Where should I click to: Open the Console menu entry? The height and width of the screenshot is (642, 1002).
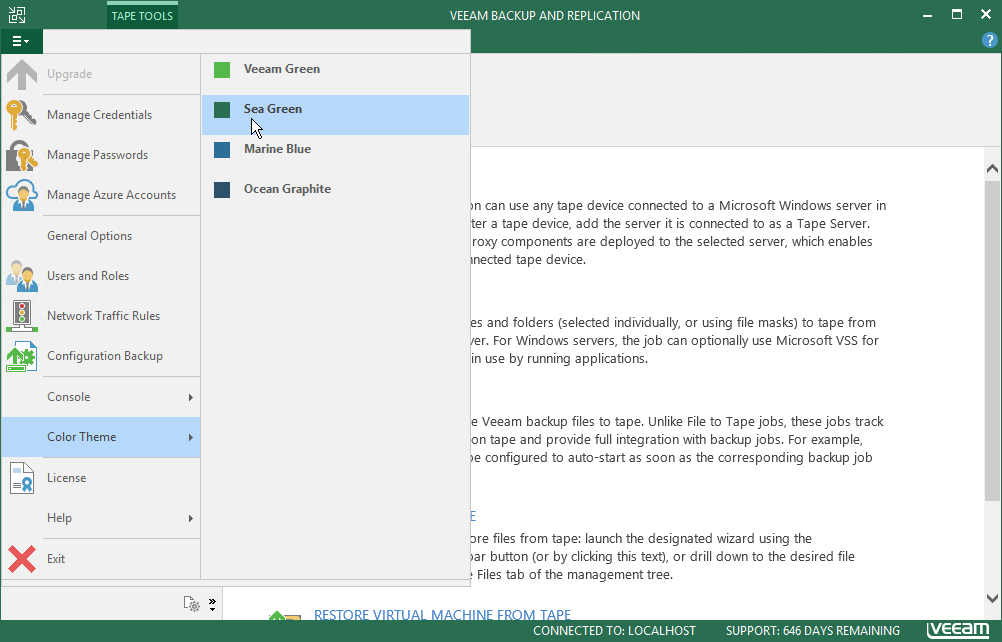101,397
